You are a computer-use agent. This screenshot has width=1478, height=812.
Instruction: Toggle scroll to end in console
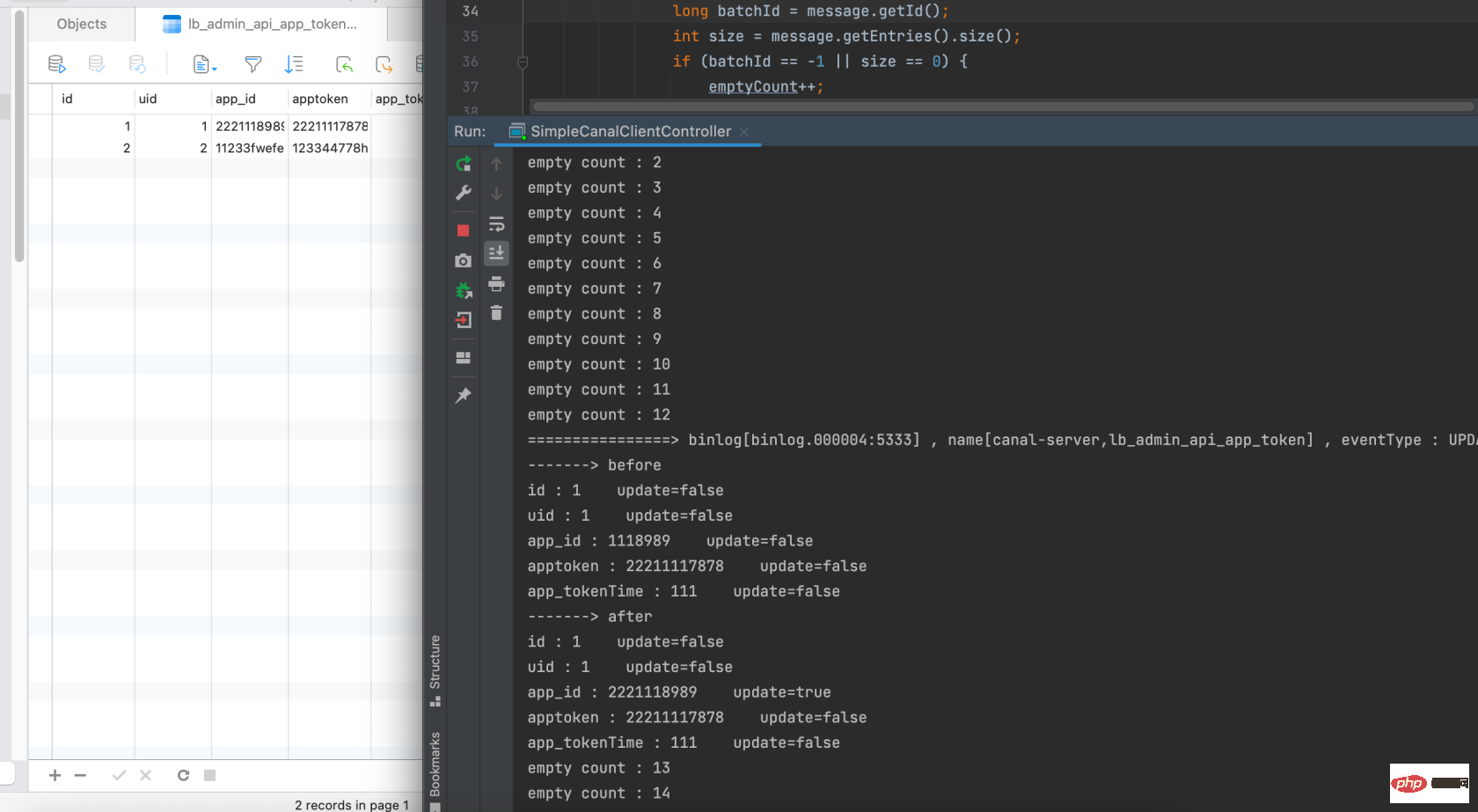click(x=496, y=253)
